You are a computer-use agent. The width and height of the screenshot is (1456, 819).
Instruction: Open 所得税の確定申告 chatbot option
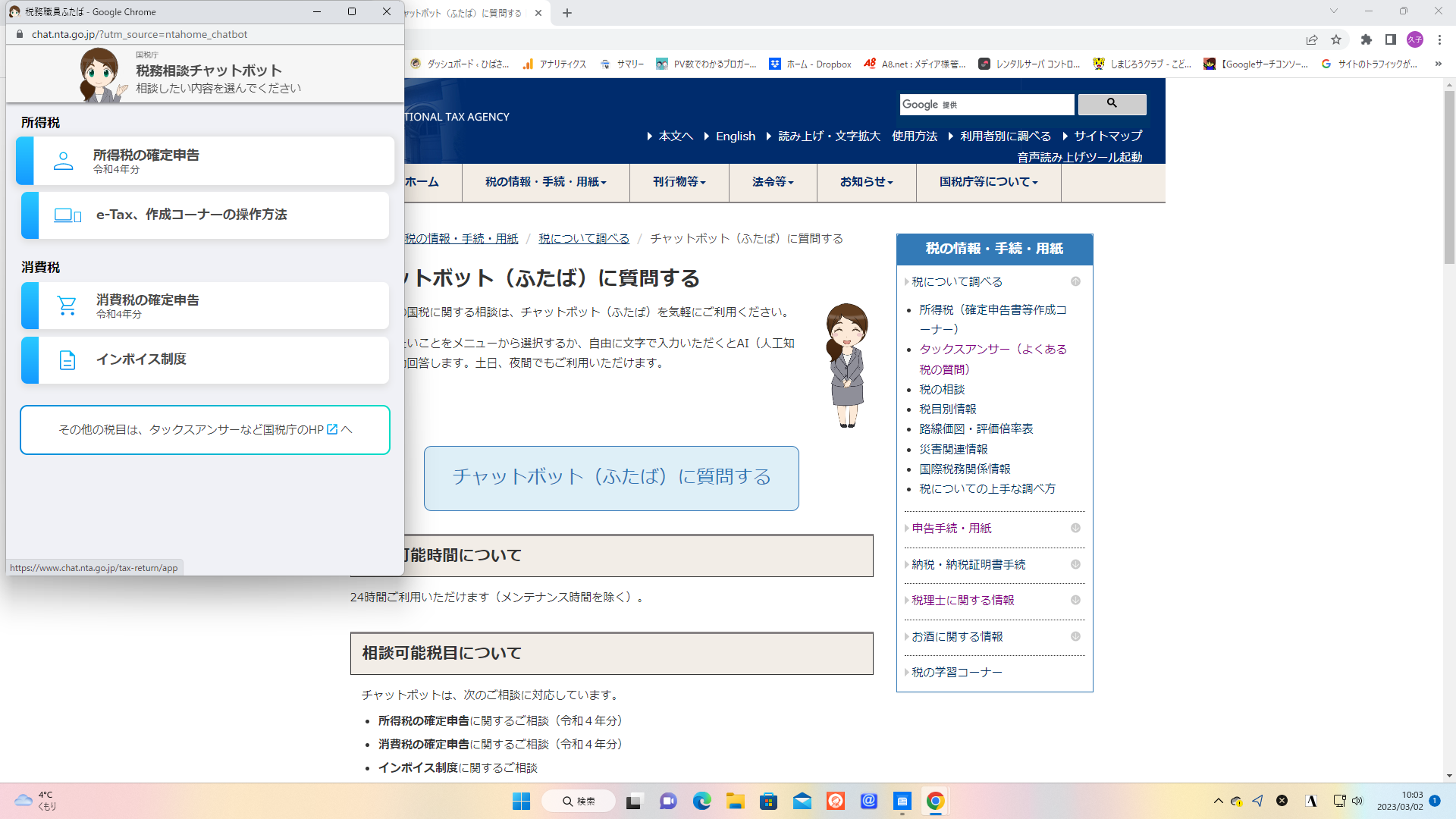point(205,161)
